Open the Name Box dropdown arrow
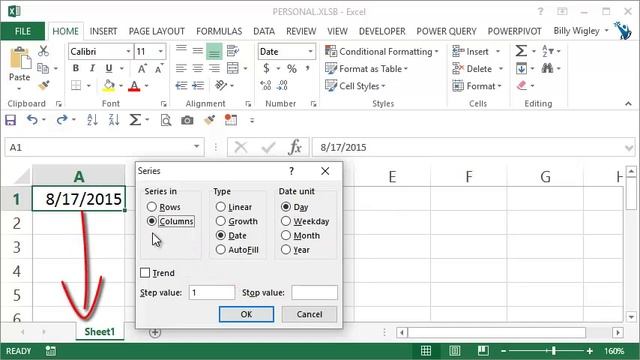The image size is (640, 360). pyautogui.click(x=196, y=147)
